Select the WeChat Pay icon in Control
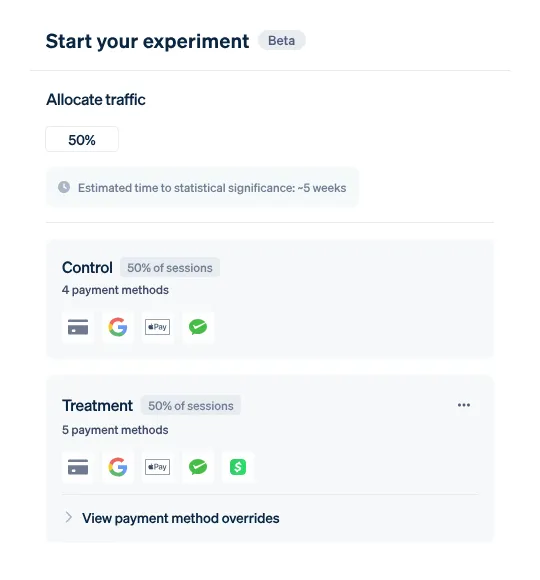The height and width of the screenshot is (580, 540). 198,327
